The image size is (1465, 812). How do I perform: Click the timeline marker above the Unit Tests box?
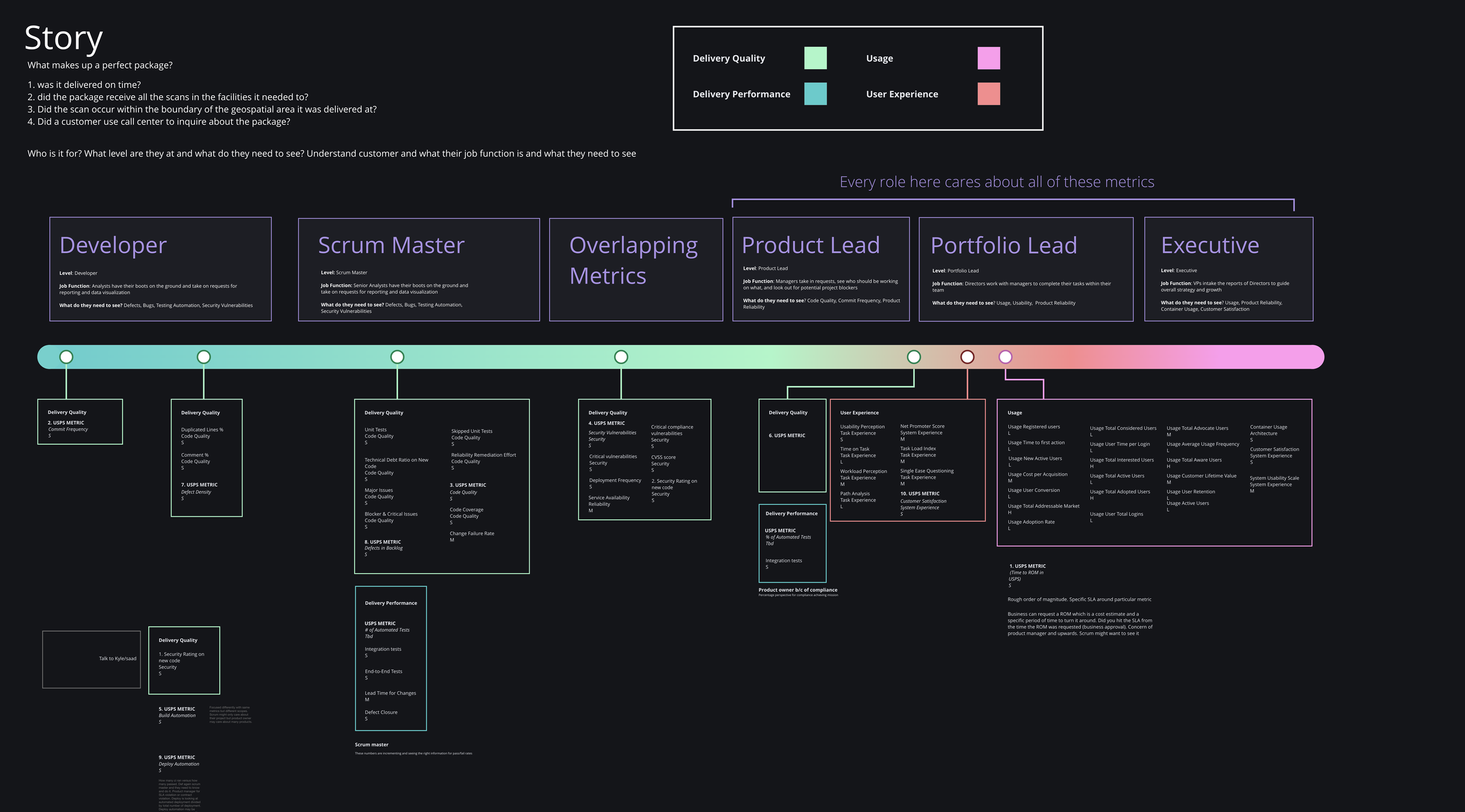[397, 357]
